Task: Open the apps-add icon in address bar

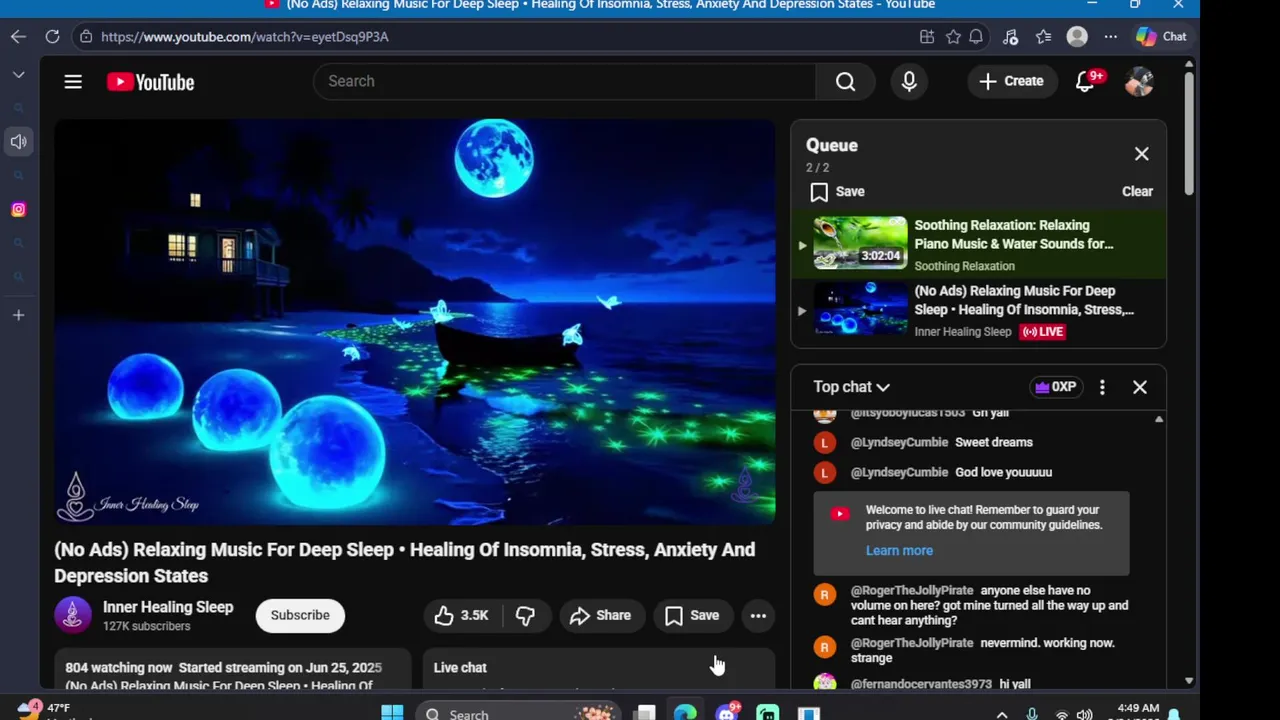Action: click(927, 36)
